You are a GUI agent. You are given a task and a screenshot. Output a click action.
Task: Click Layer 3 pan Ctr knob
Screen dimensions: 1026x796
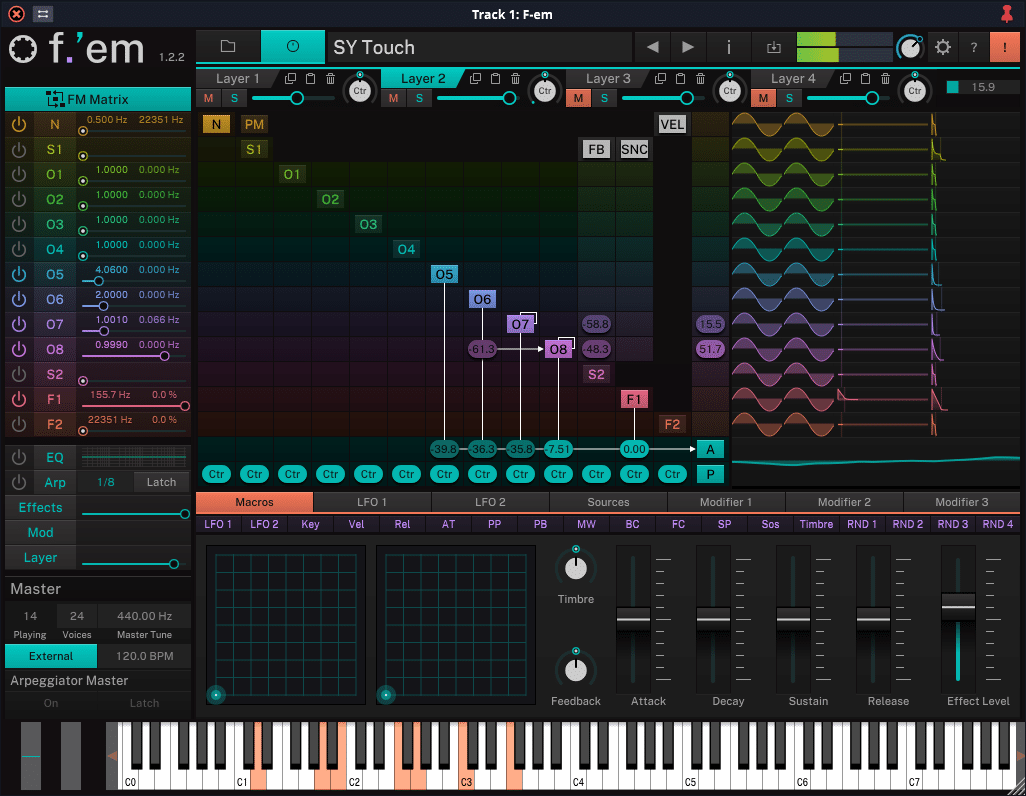coord(730,91)
